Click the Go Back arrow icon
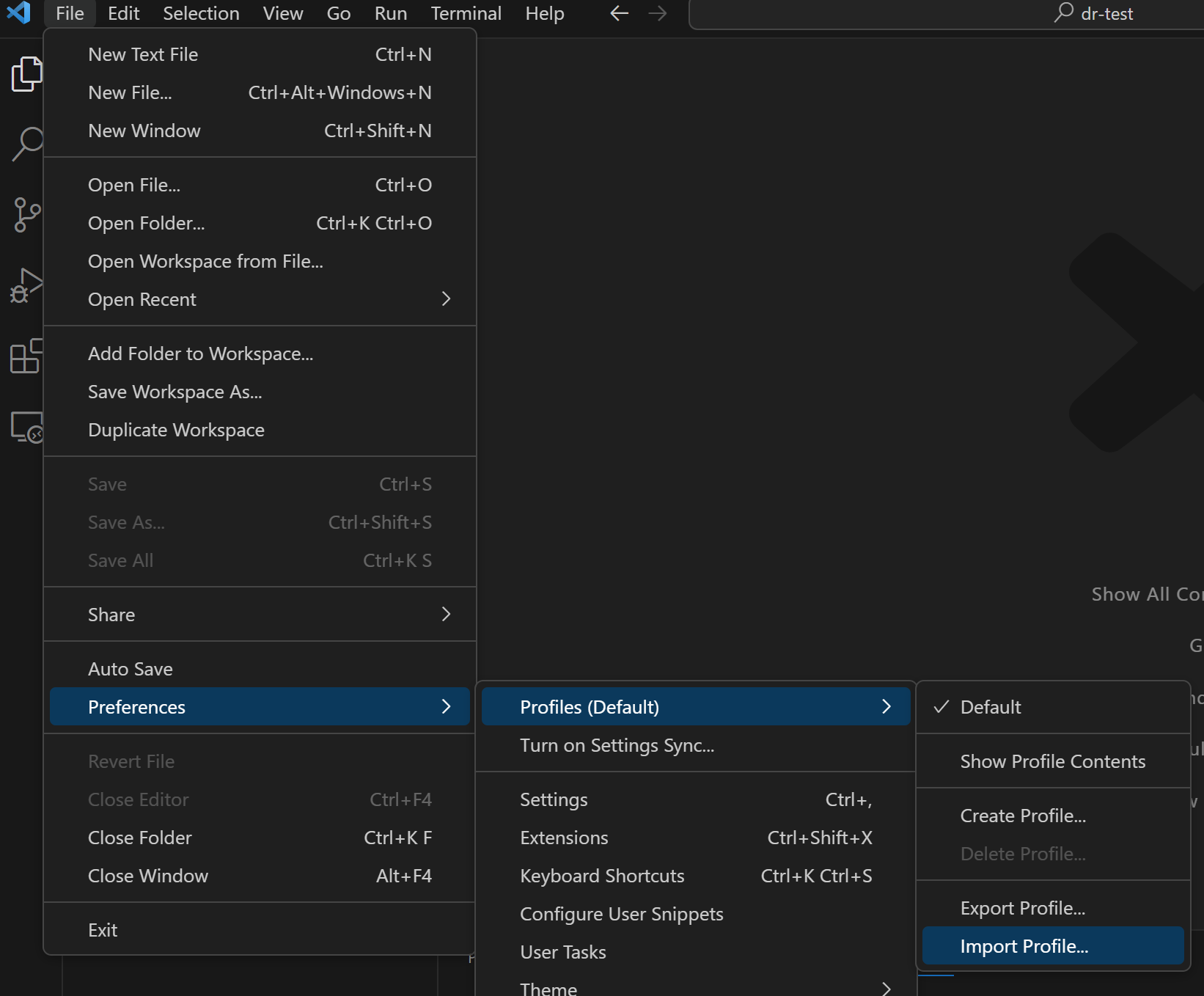The width and height of the screenshot is (1204, 996). (x=618, y=12)
